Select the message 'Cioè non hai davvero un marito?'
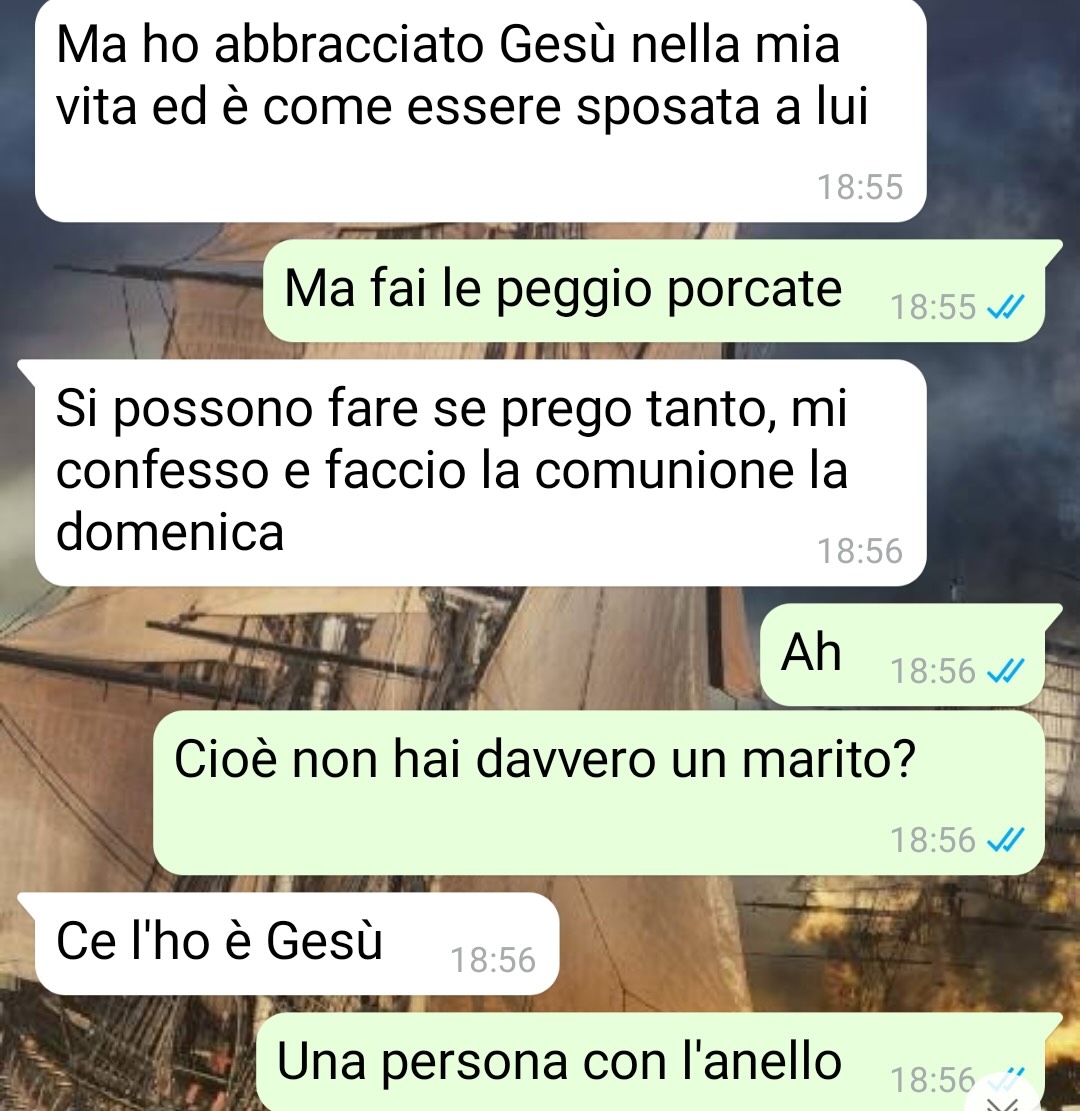The width and height of the screenshot is (1080, 1111). 599,794
